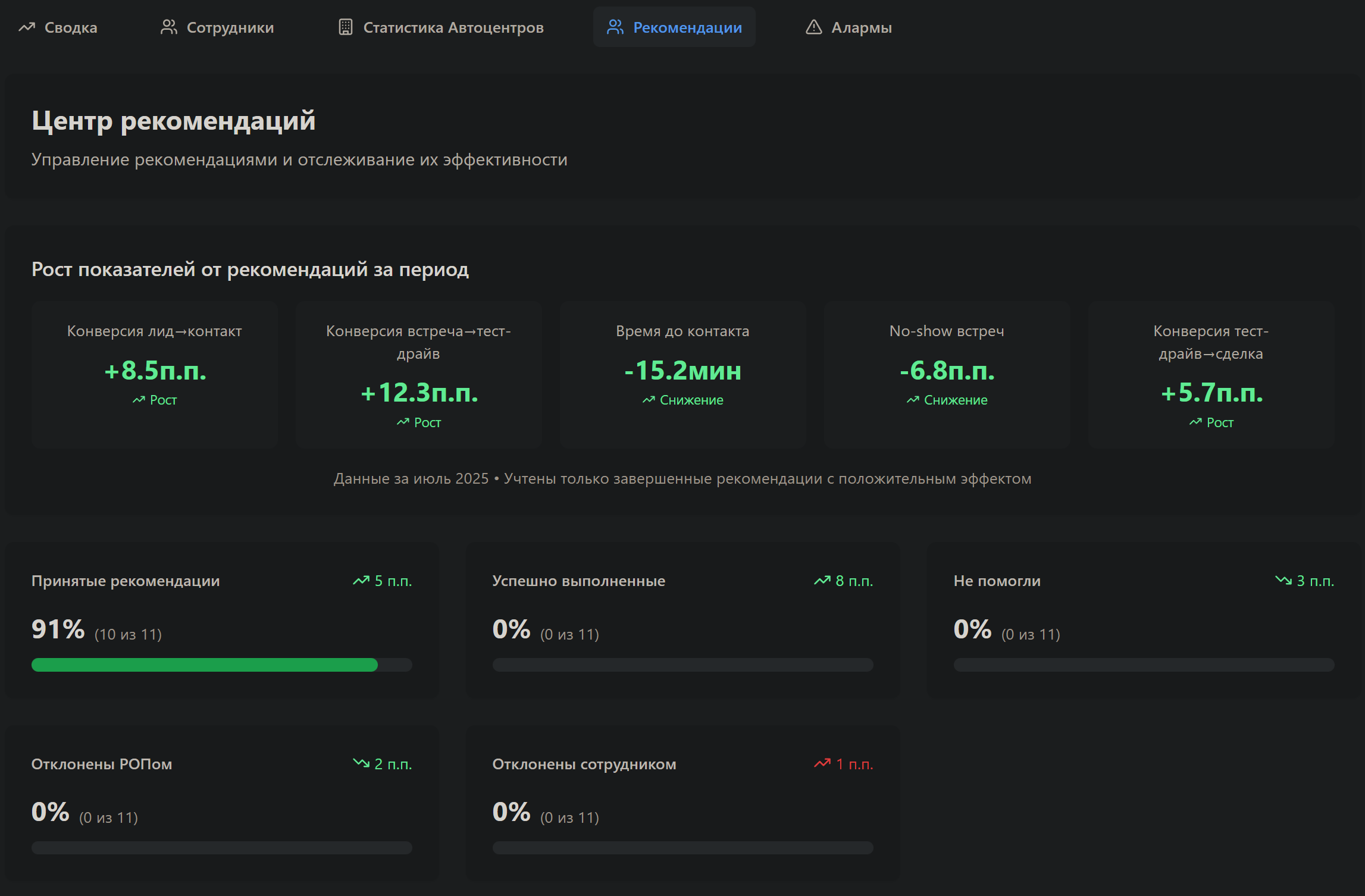Click the trend-line icon beside Сводка
This screenshot has width=1365, height=896.
(x=27, y=27)
